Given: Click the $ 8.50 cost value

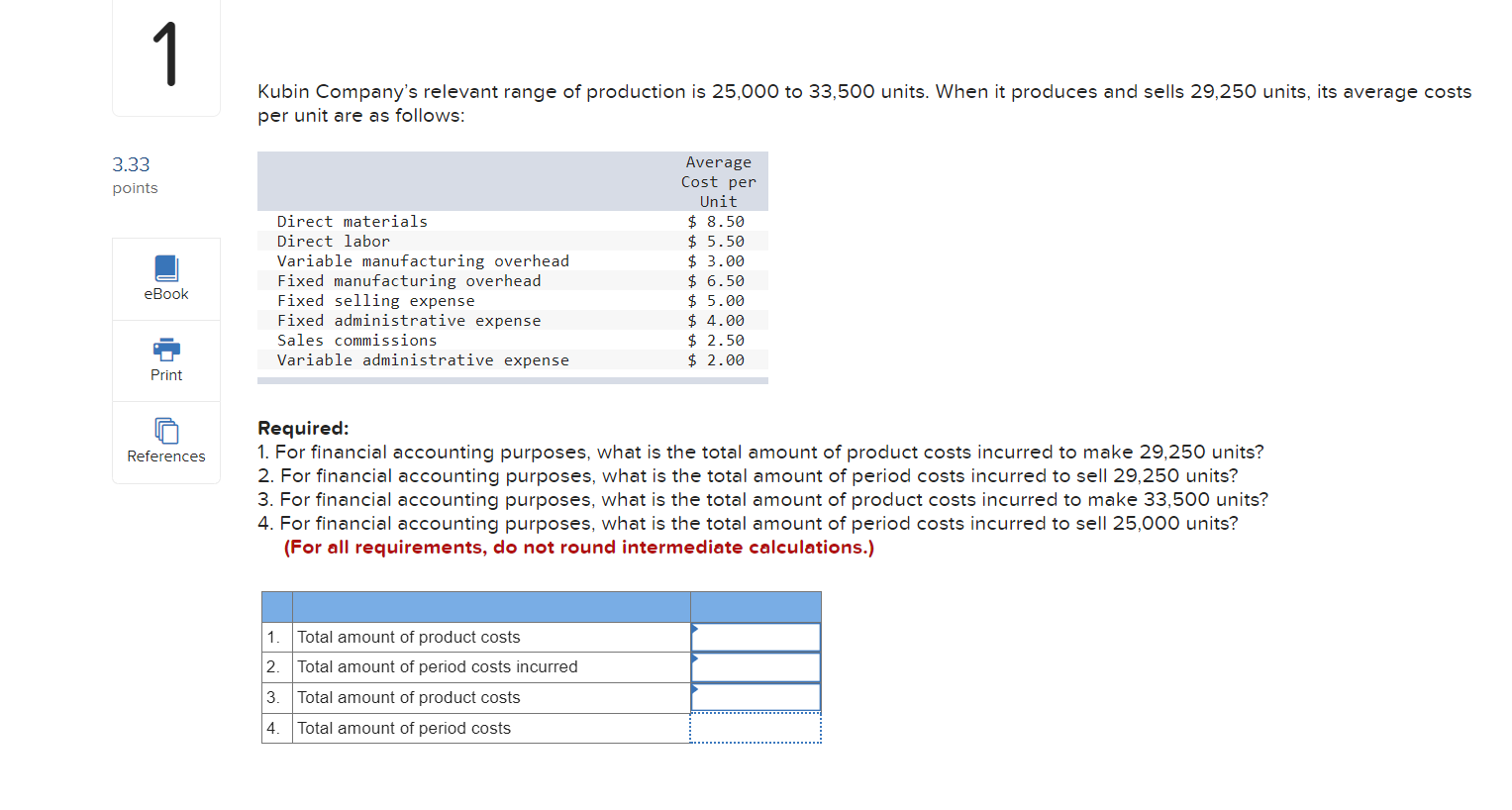Looking at the screenshot, I should [x=716, y=222].
